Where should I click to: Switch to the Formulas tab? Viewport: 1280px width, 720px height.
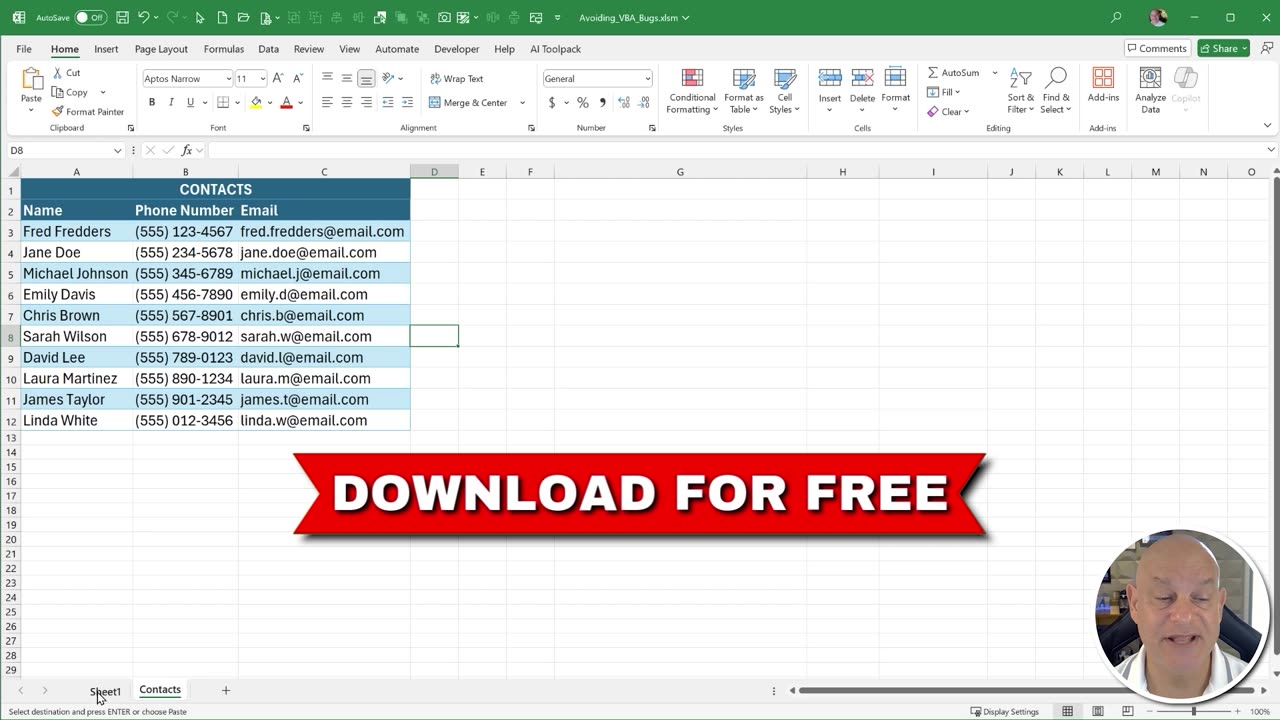(224, 49)
